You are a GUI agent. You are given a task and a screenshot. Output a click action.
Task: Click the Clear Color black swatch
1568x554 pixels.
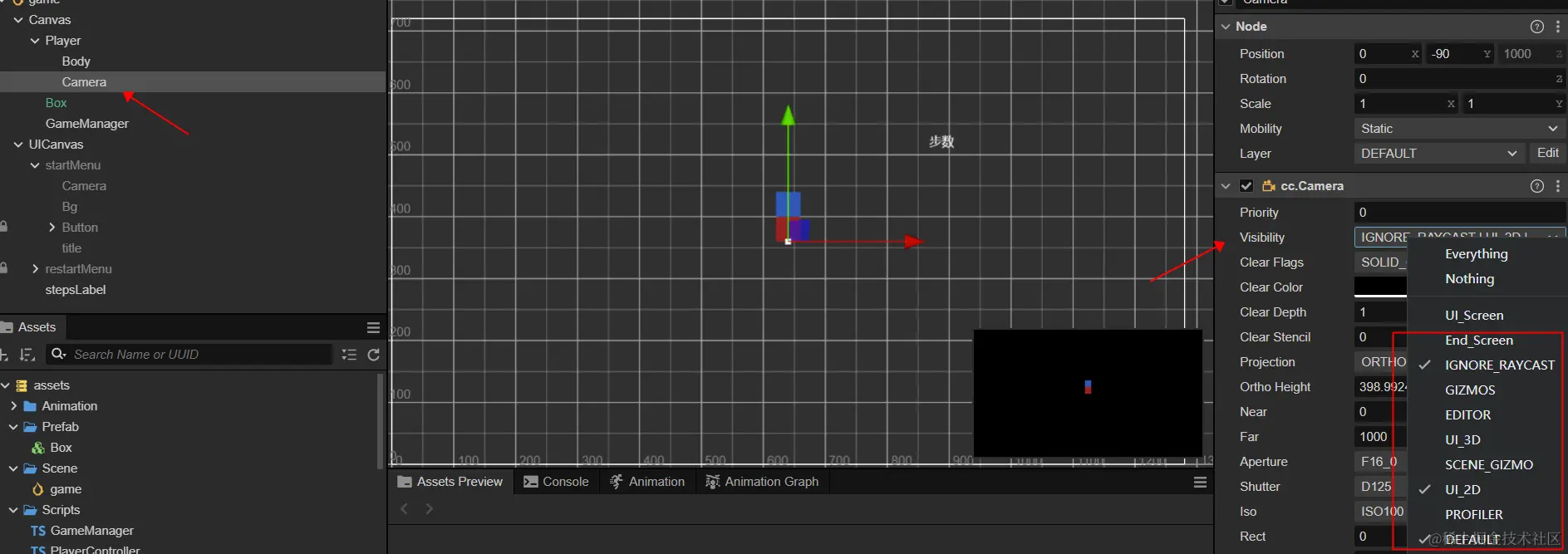pyautogui.click(x=1380, y=287)
